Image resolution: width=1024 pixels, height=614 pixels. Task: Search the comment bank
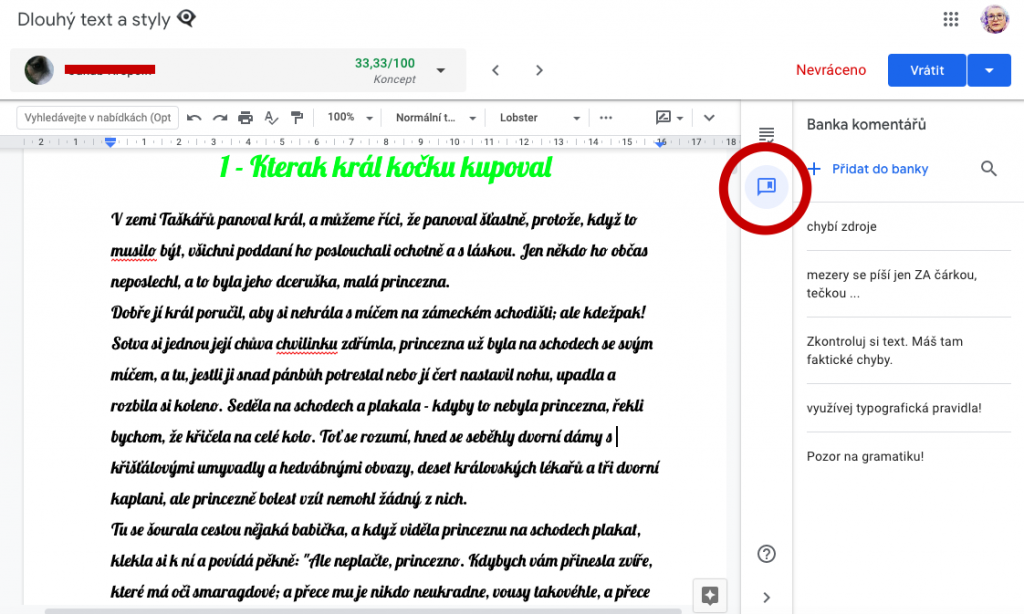coord(989,169)
